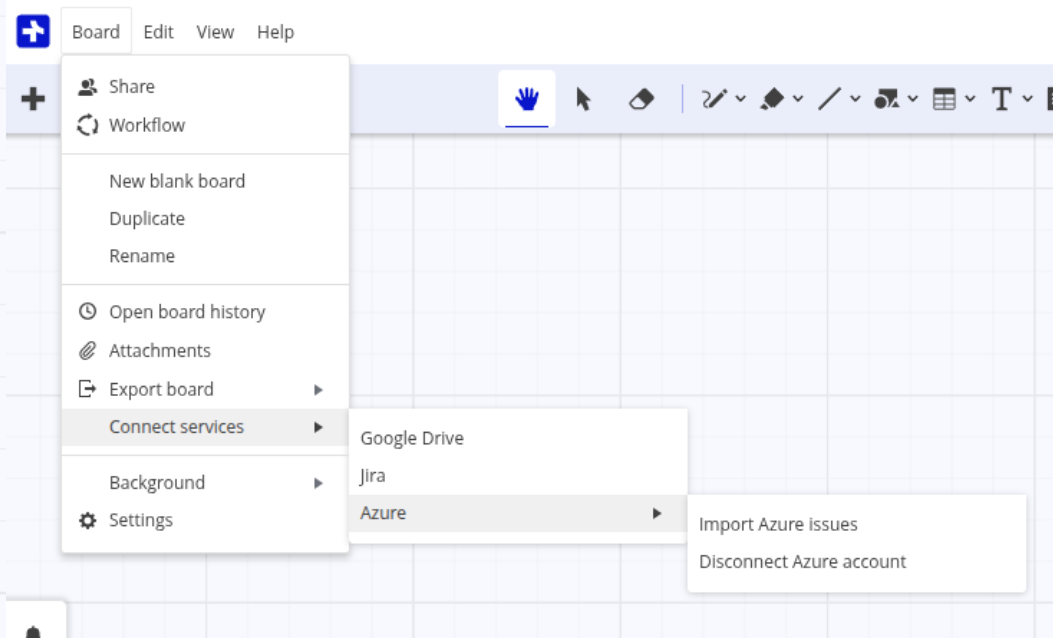Select the text tool
Image resolution: width=1053 pixels, height=638 pixels.
(x=1001, y=99)
